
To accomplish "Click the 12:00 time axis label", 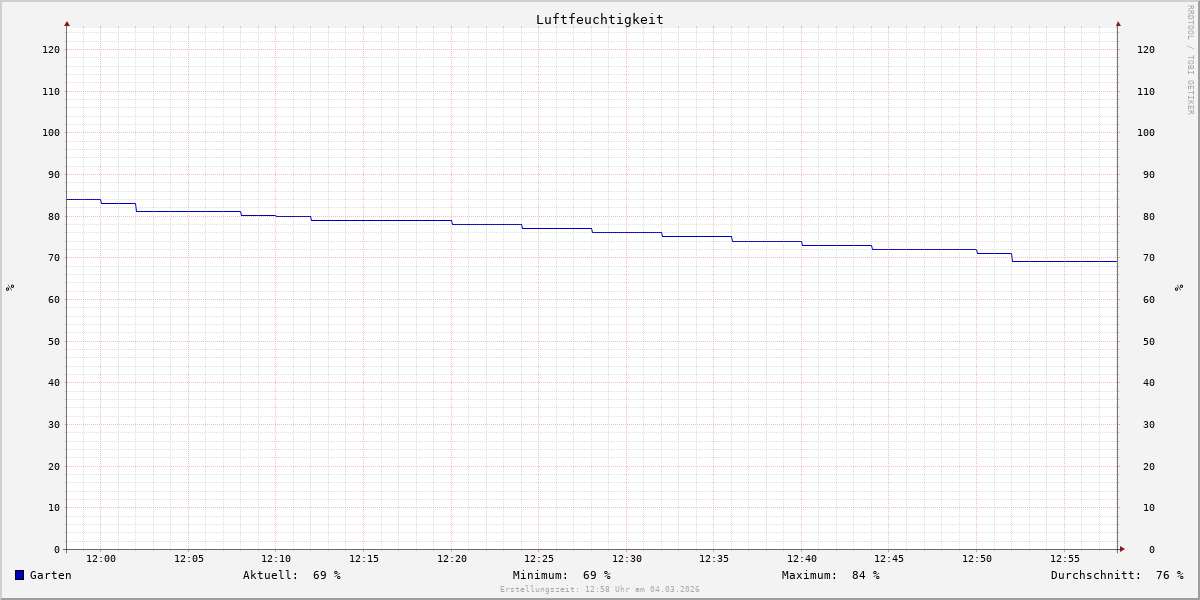I will click(101, 559).
